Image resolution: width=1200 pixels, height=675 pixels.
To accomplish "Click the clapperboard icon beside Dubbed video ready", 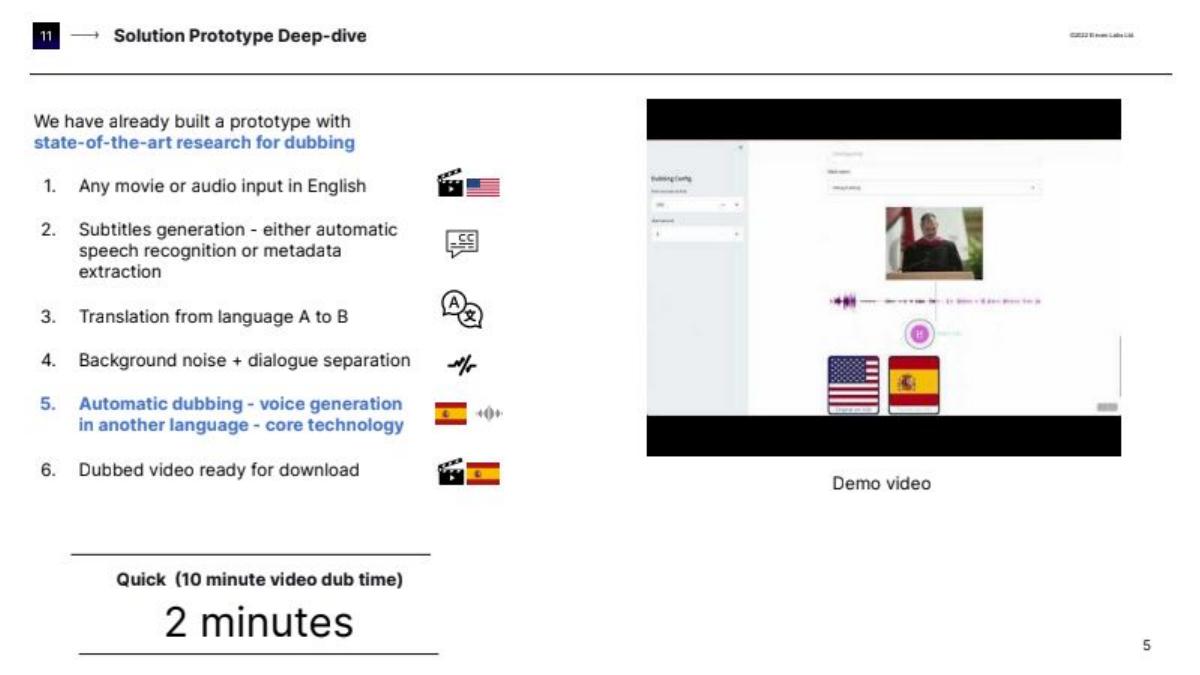I will point(452,471).
